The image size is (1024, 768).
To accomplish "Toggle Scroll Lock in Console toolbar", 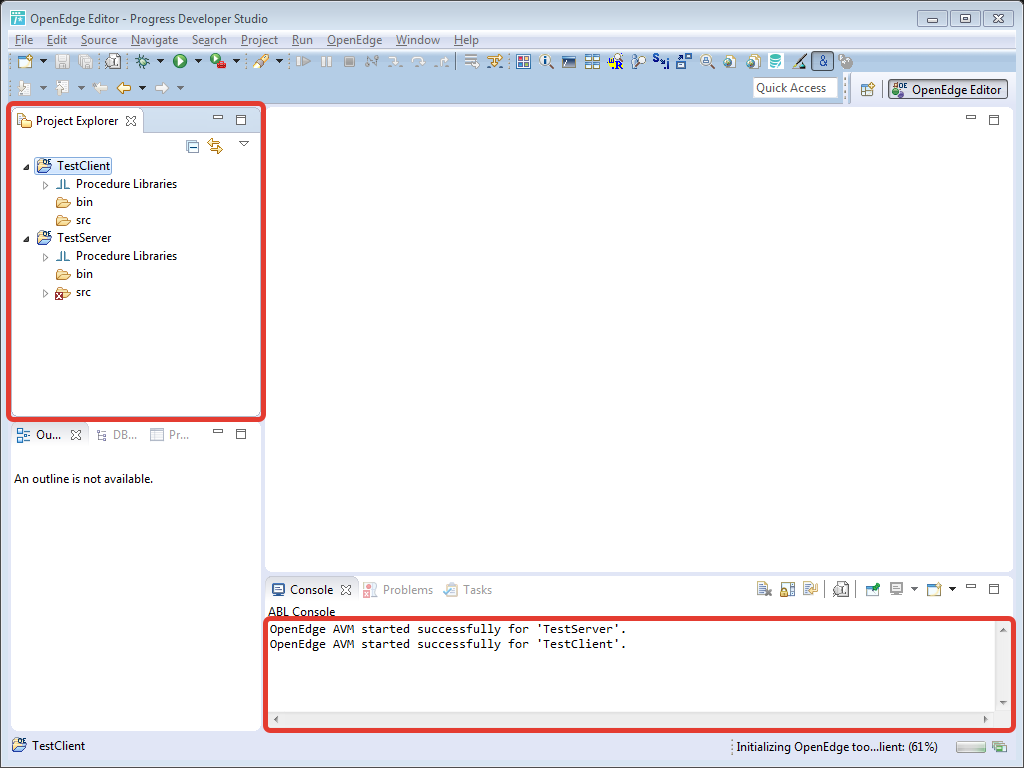I will click(788, 590).
